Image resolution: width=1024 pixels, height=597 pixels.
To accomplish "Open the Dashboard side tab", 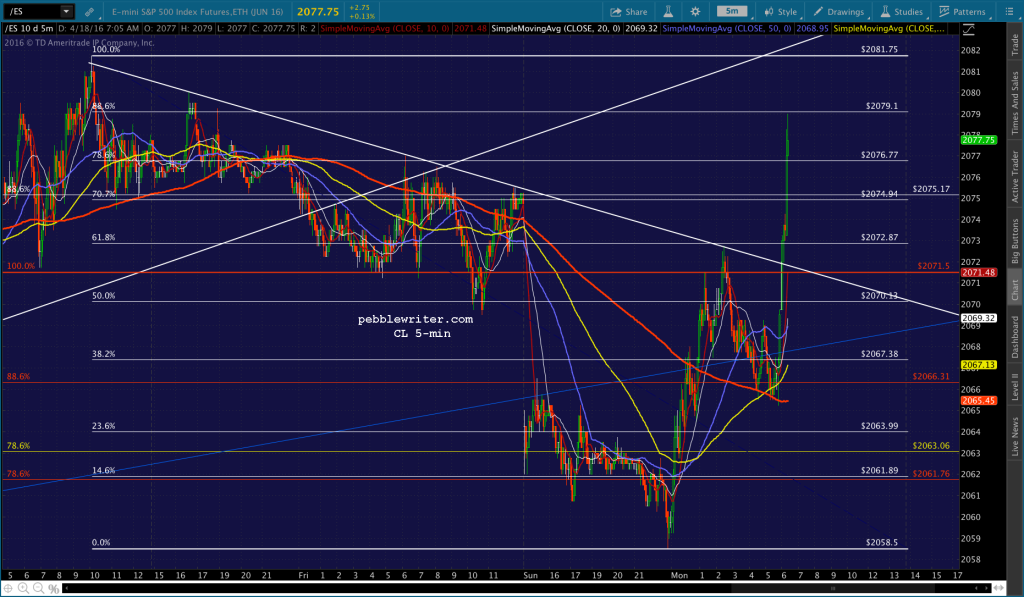I will click(x=1015, y=336).
